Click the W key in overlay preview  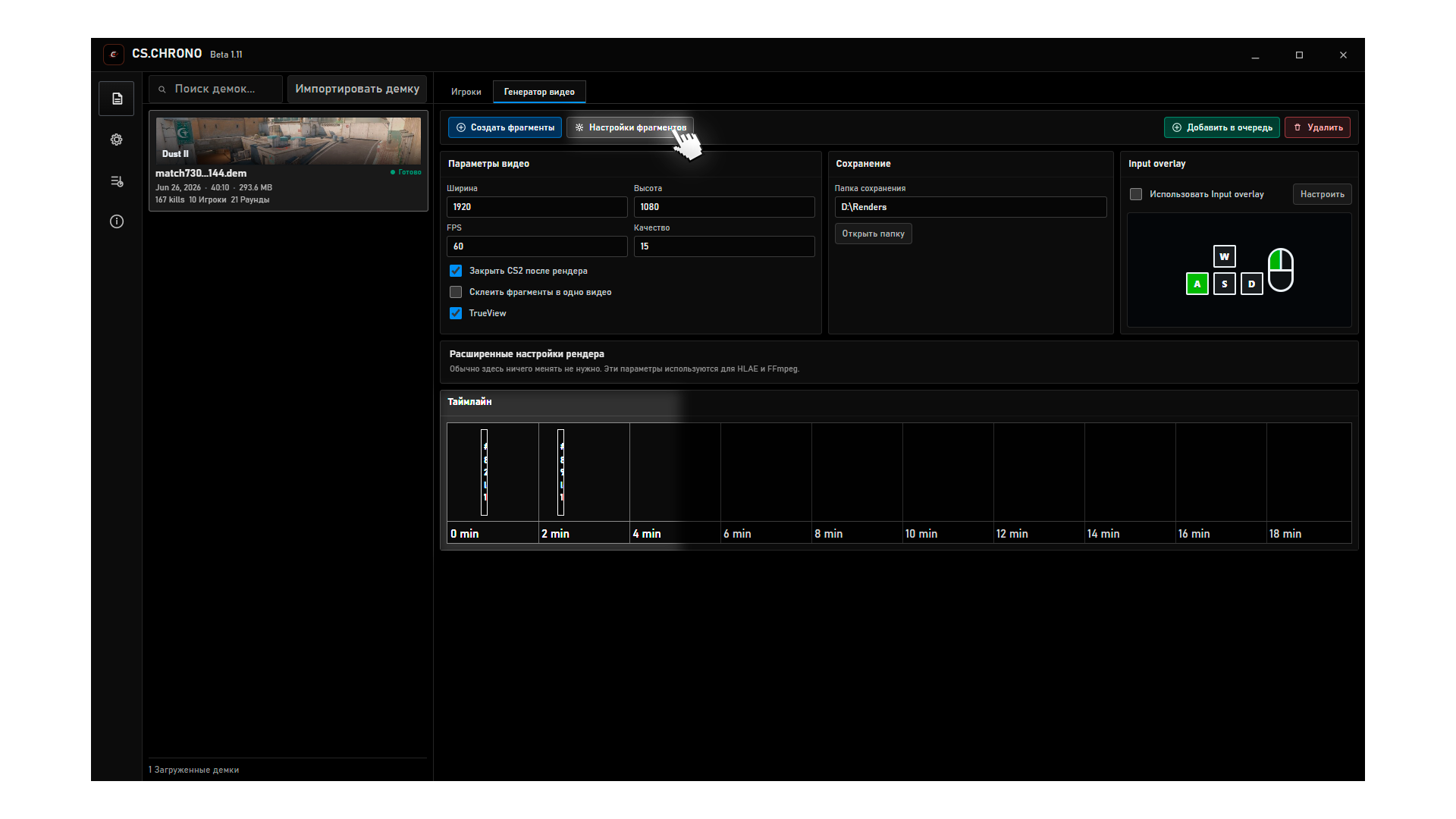click(1225, 256)
